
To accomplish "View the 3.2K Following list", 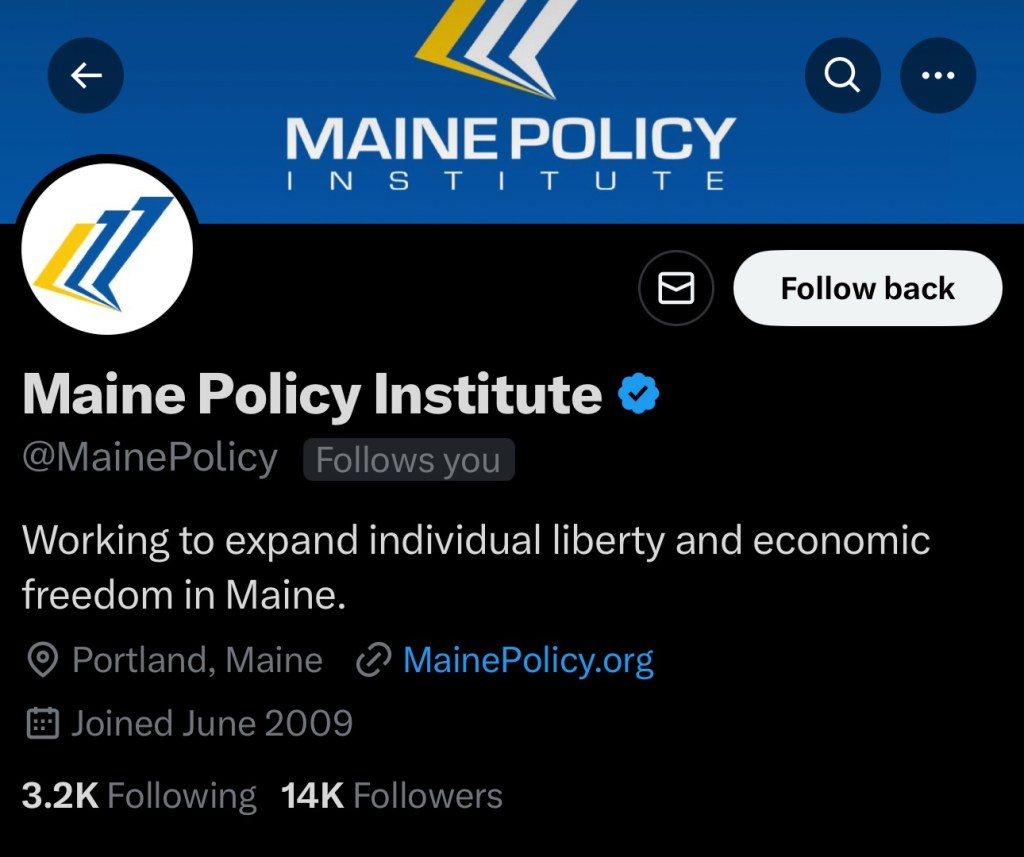I will click(139, 796).
